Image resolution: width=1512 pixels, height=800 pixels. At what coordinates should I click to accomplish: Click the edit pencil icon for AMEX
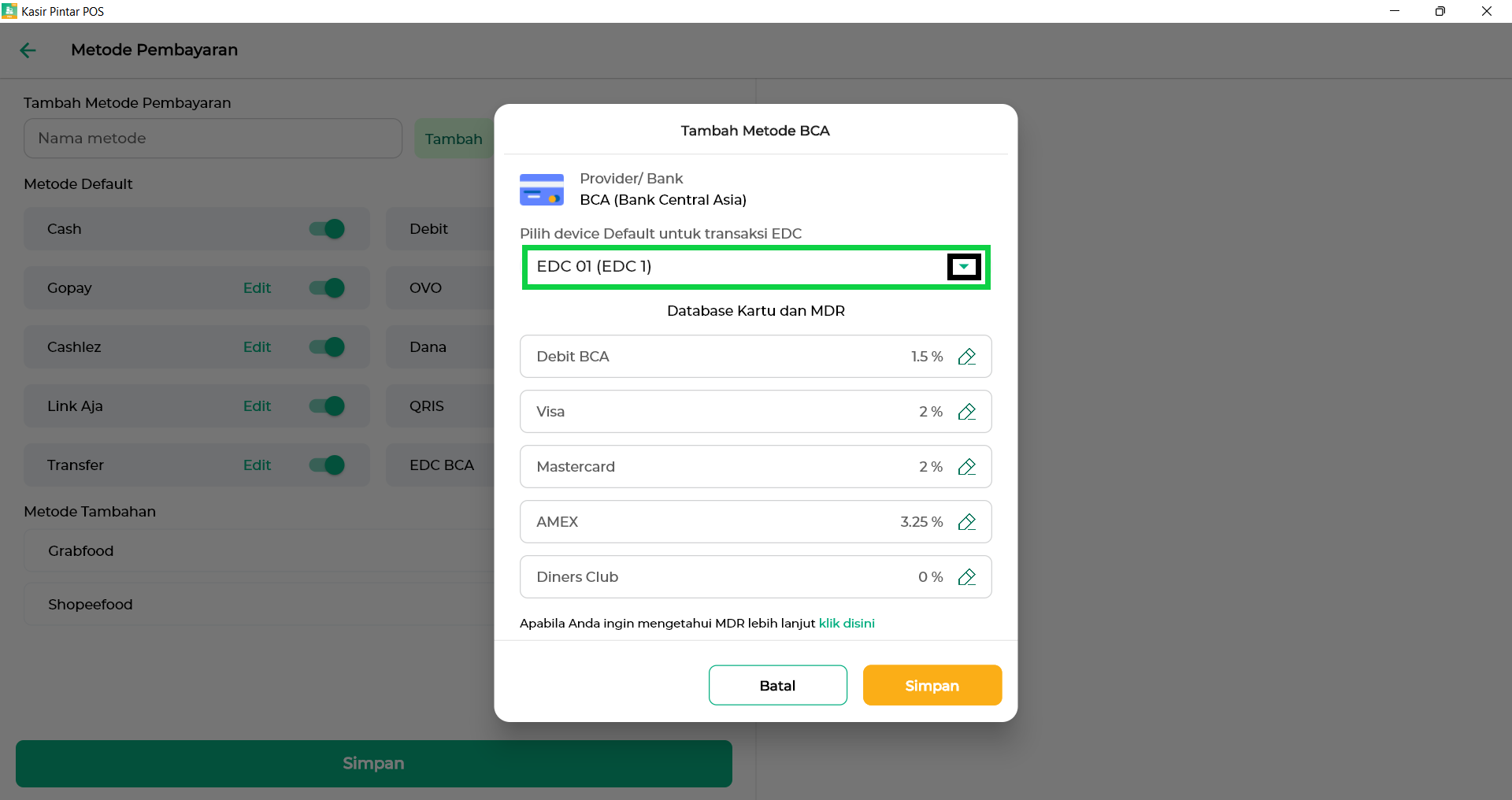[967, 522]
